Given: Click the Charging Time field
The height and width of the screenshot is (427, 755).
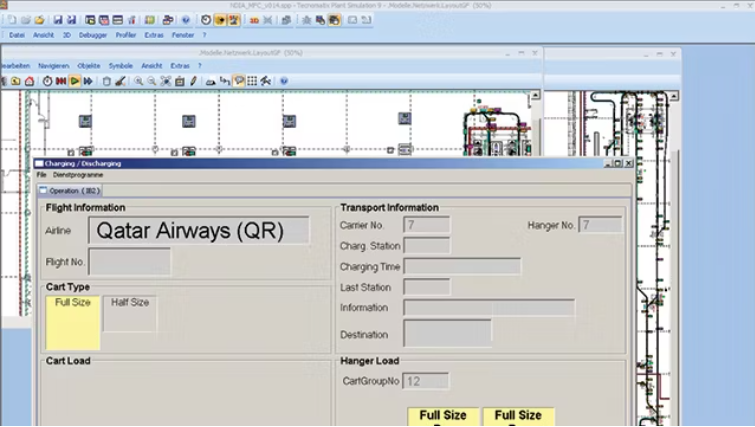Looking at the screenshot, I should click(x=462, y=266).
